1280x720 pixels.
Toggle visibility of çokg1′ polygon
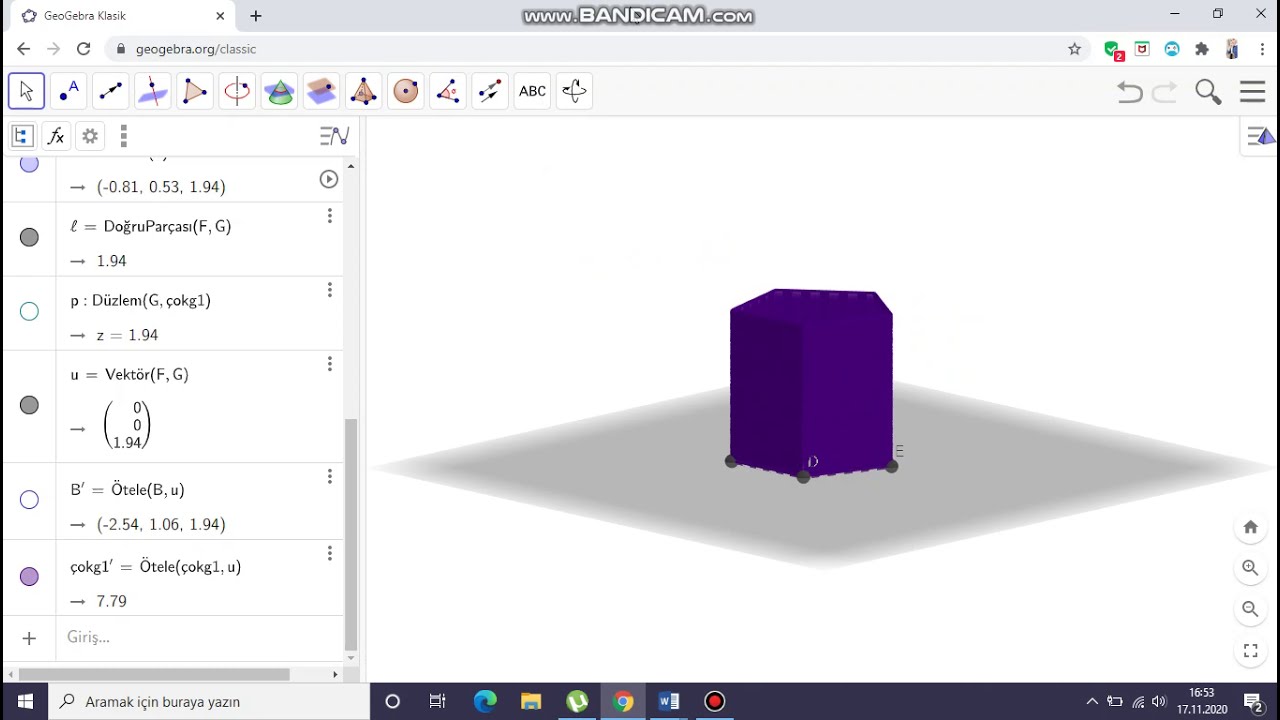tap(29, 577)
